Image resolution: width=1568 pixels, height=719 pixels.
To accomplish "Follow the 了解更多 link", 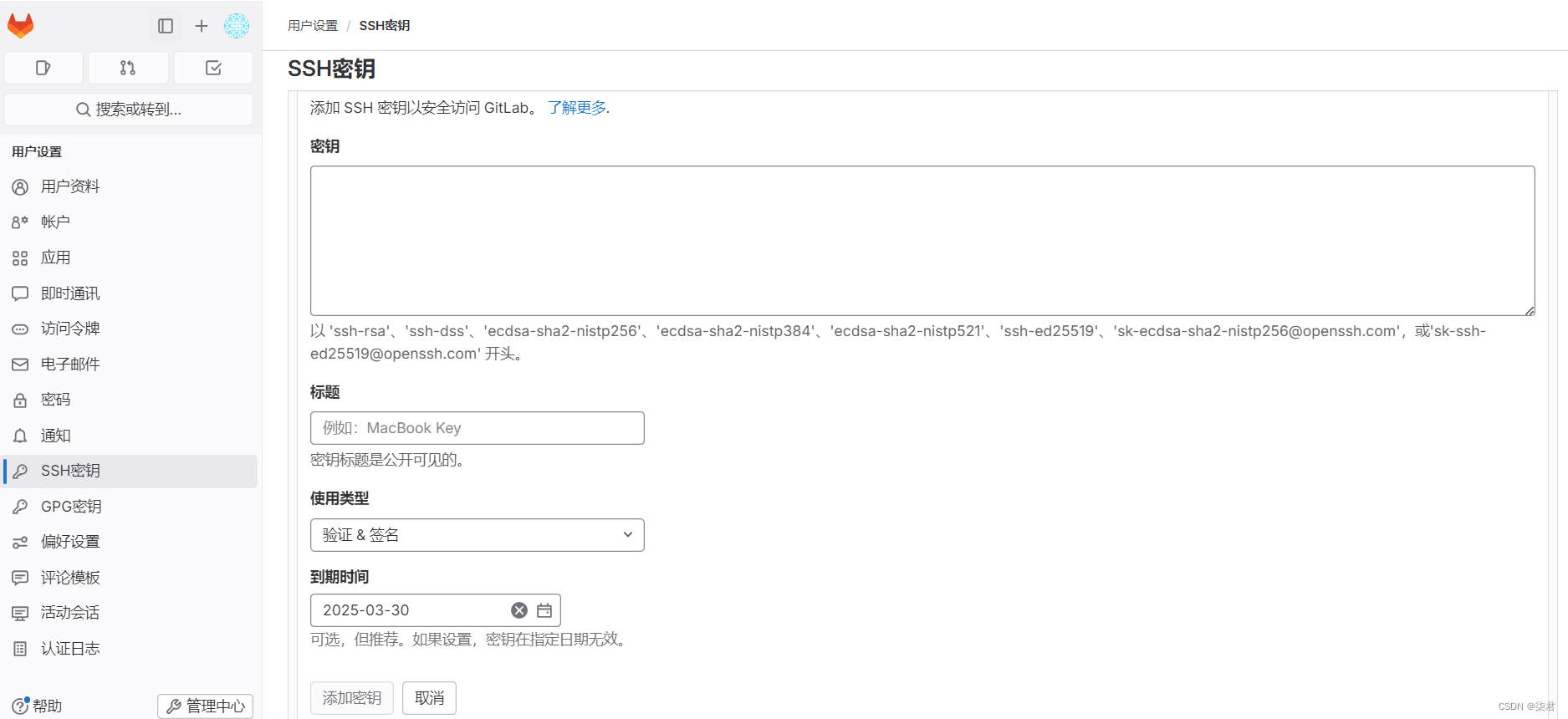I will pyautogui.click(x=577, y=108).
